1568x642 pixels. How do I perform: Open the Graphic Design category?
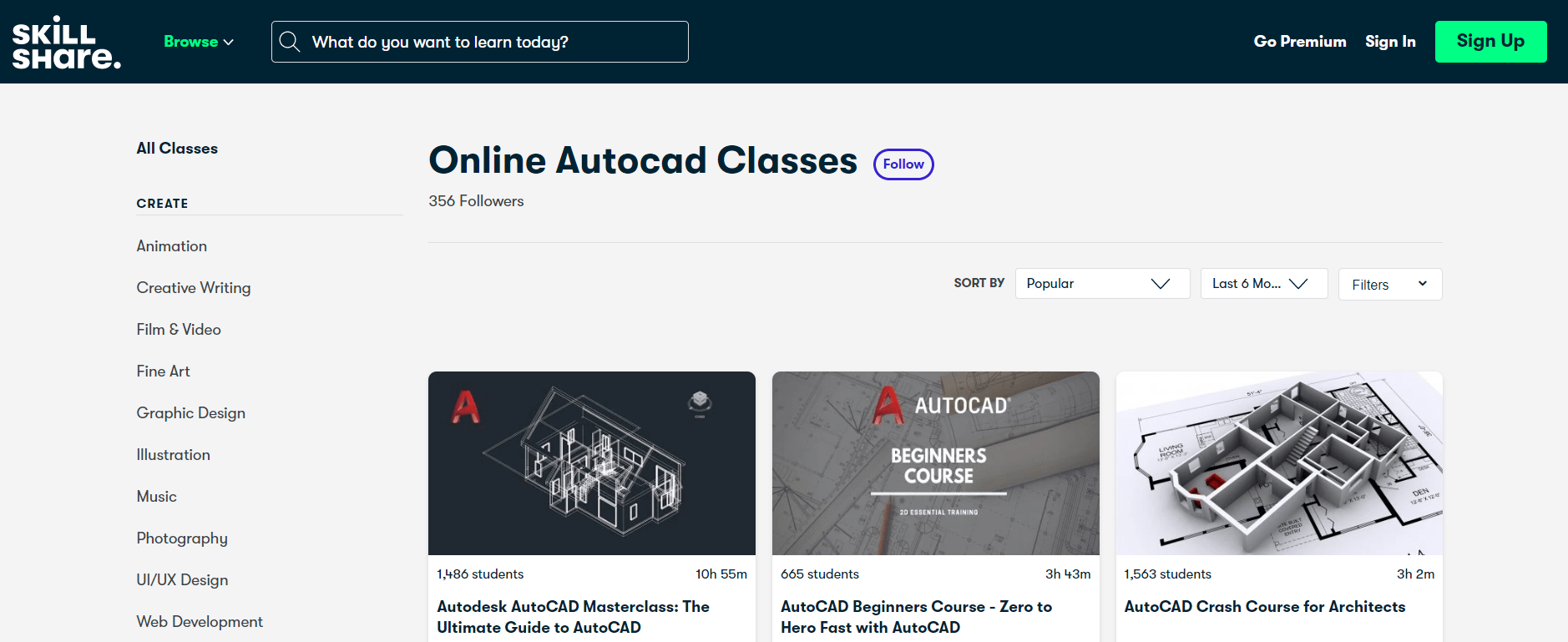click(191, 413)
